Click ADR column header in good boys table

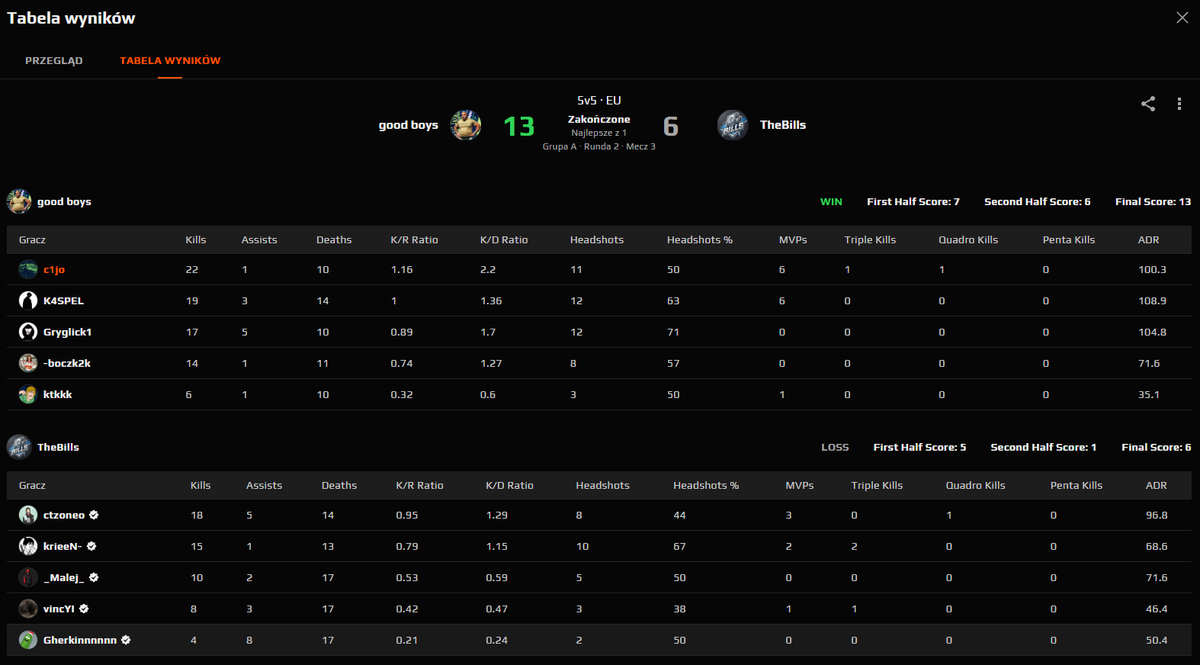pos(1149,240)
